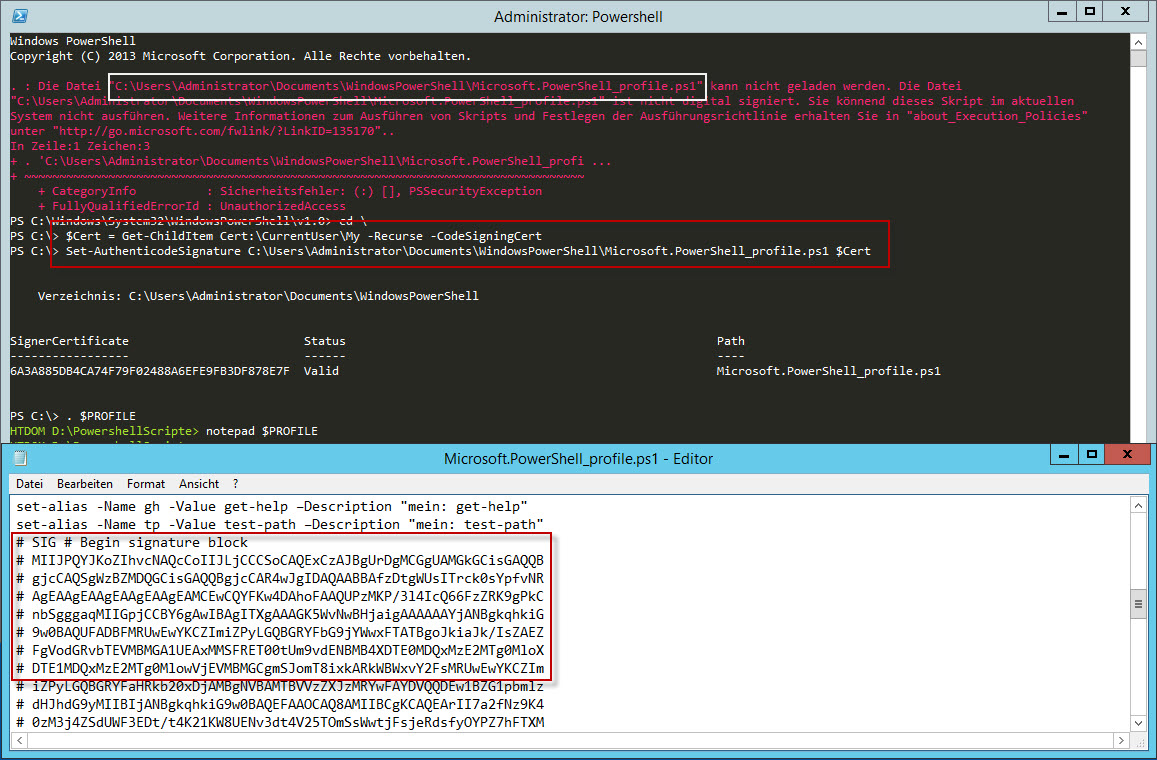This screenshot has width=1157, height=760.
Task: Click the 'set-alias -Name tp' line in Editor
Action: [x=280, y=525]
